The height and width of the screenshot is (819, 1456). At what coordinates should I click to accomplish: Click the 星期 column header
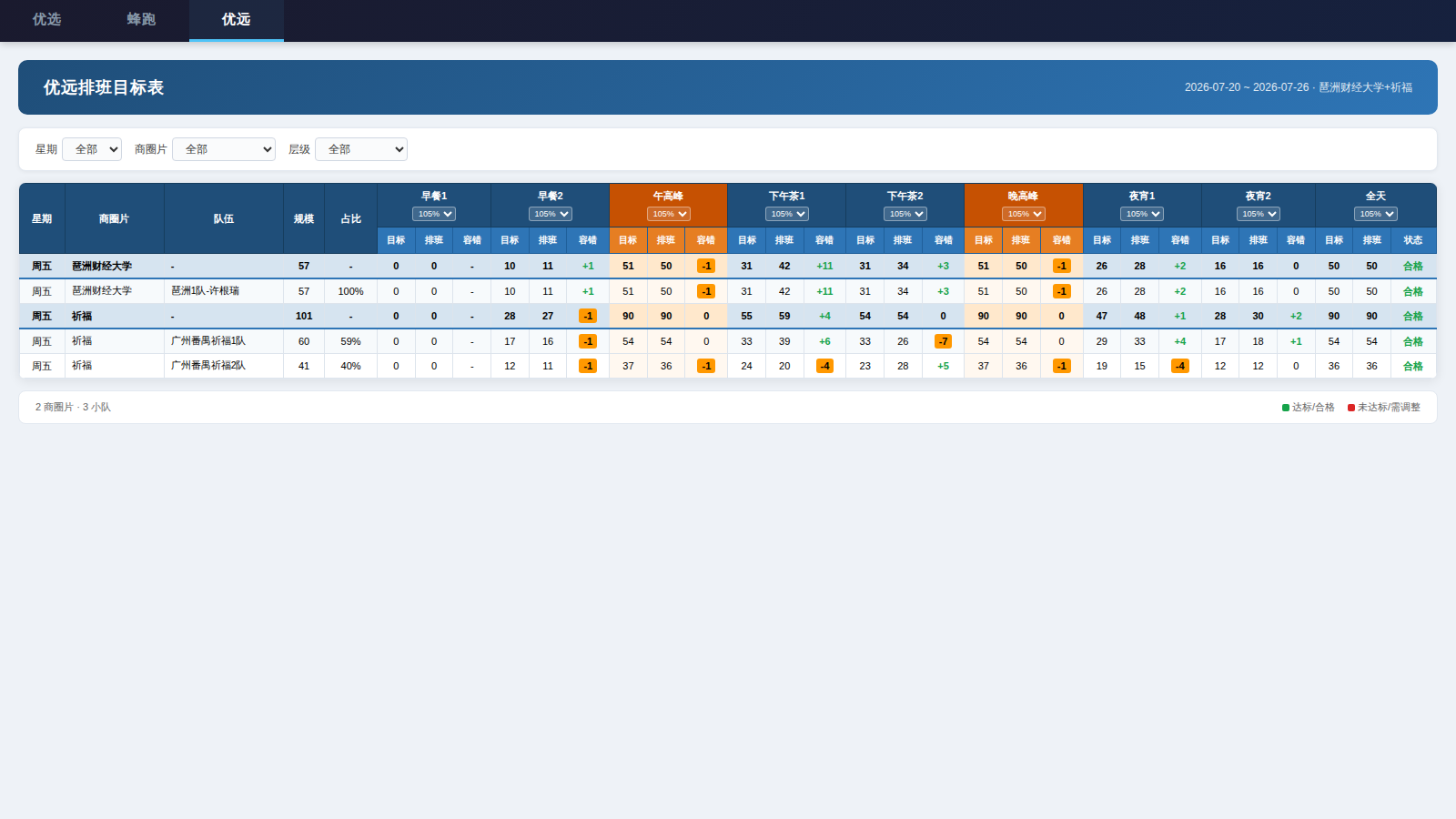(42, 218)
